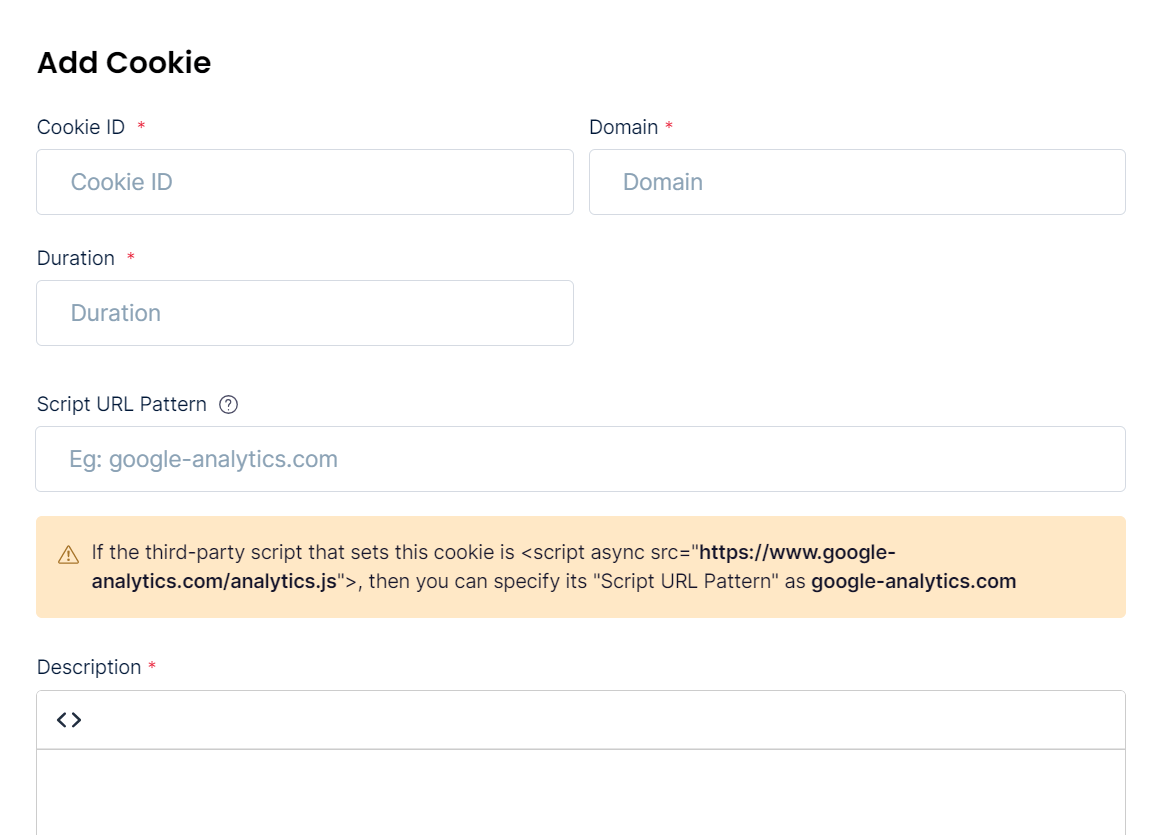The image size is (1163, 835).
Task: Click the required asterisk next to Duration
Action: click(x=131, y=257)
